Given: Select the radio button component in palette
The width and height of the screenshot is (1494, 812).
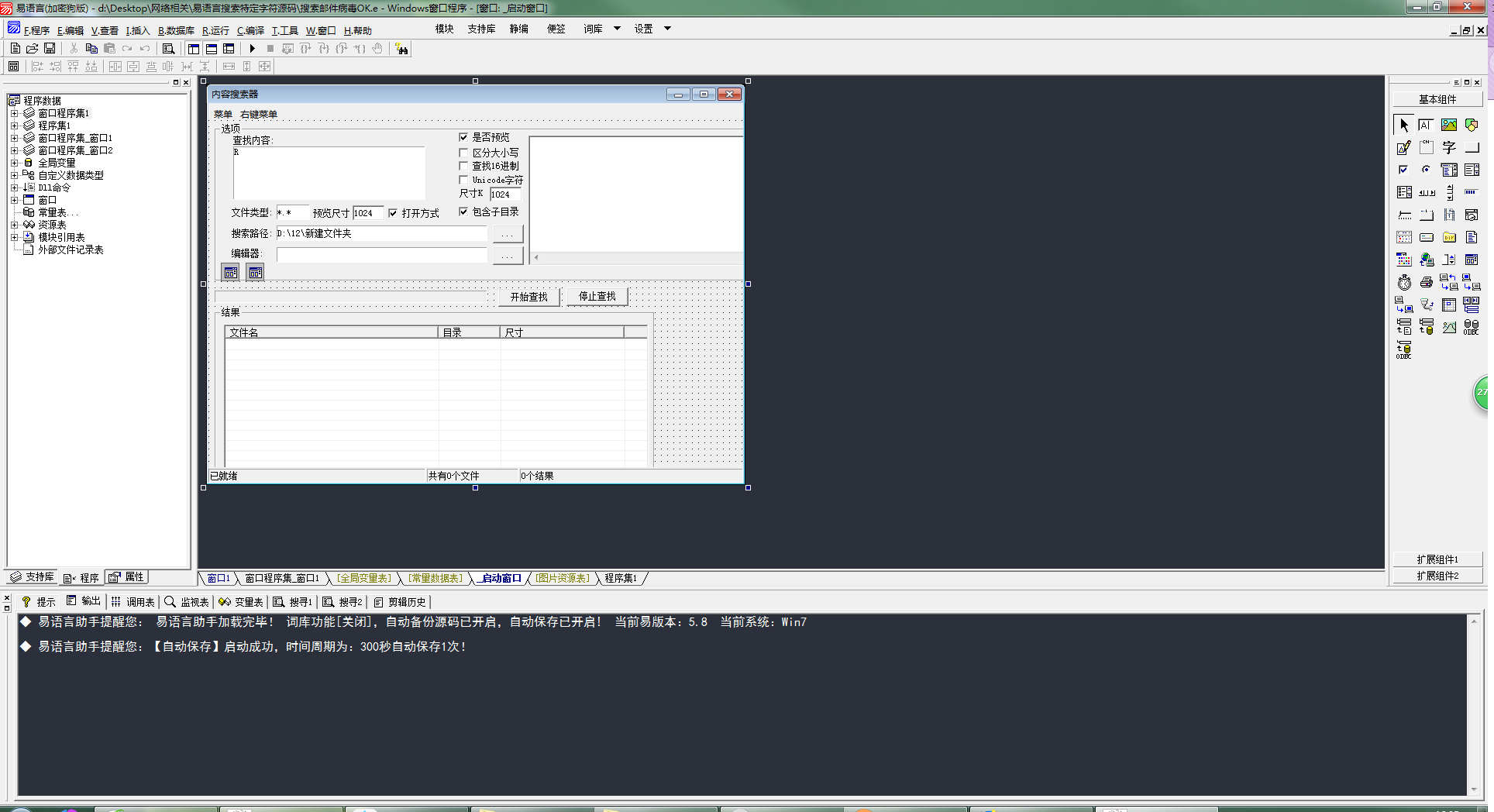Looking at the screenshot, I should point(1426,170).
